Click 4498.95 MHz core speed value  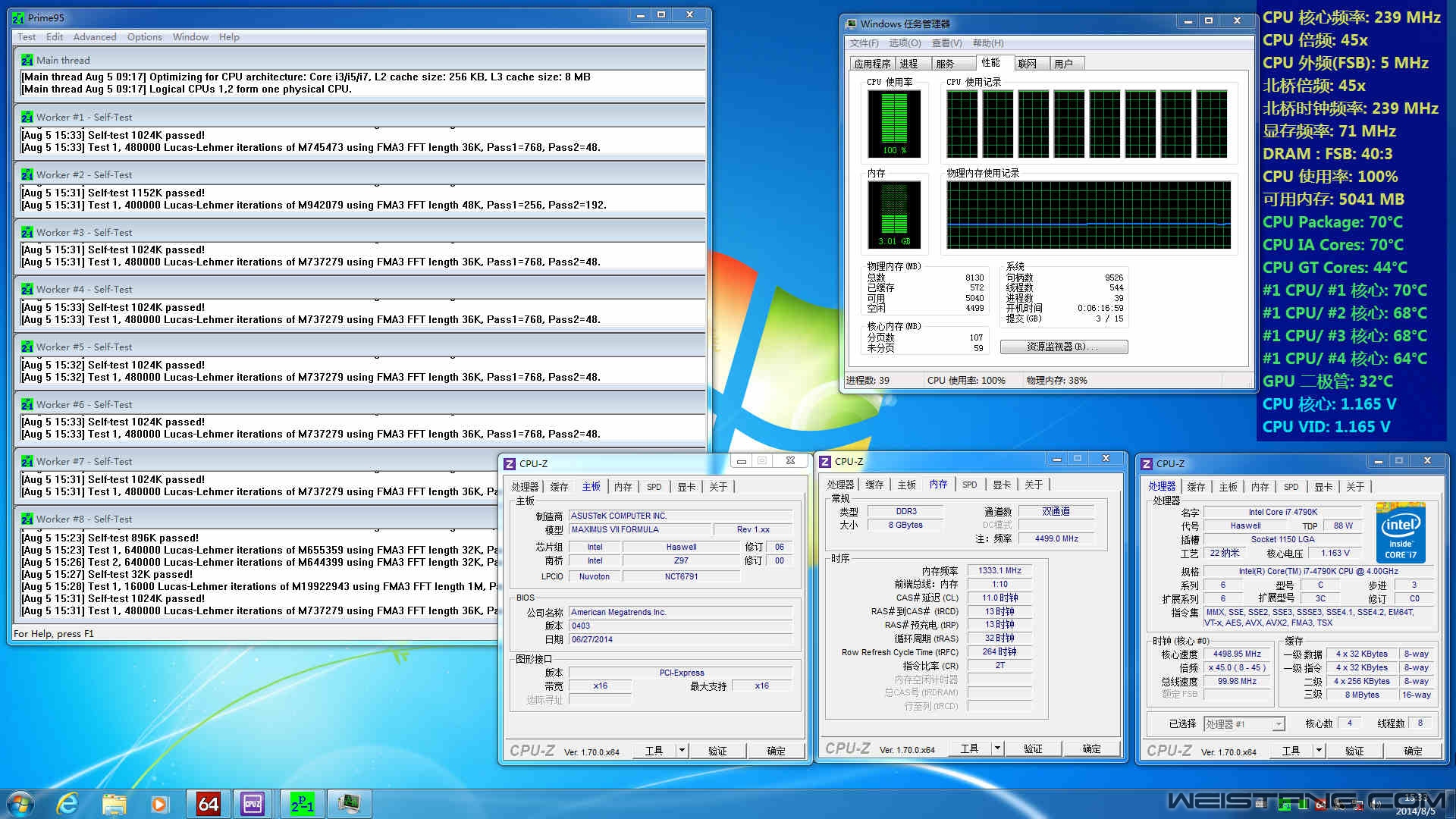[1237, 654]
